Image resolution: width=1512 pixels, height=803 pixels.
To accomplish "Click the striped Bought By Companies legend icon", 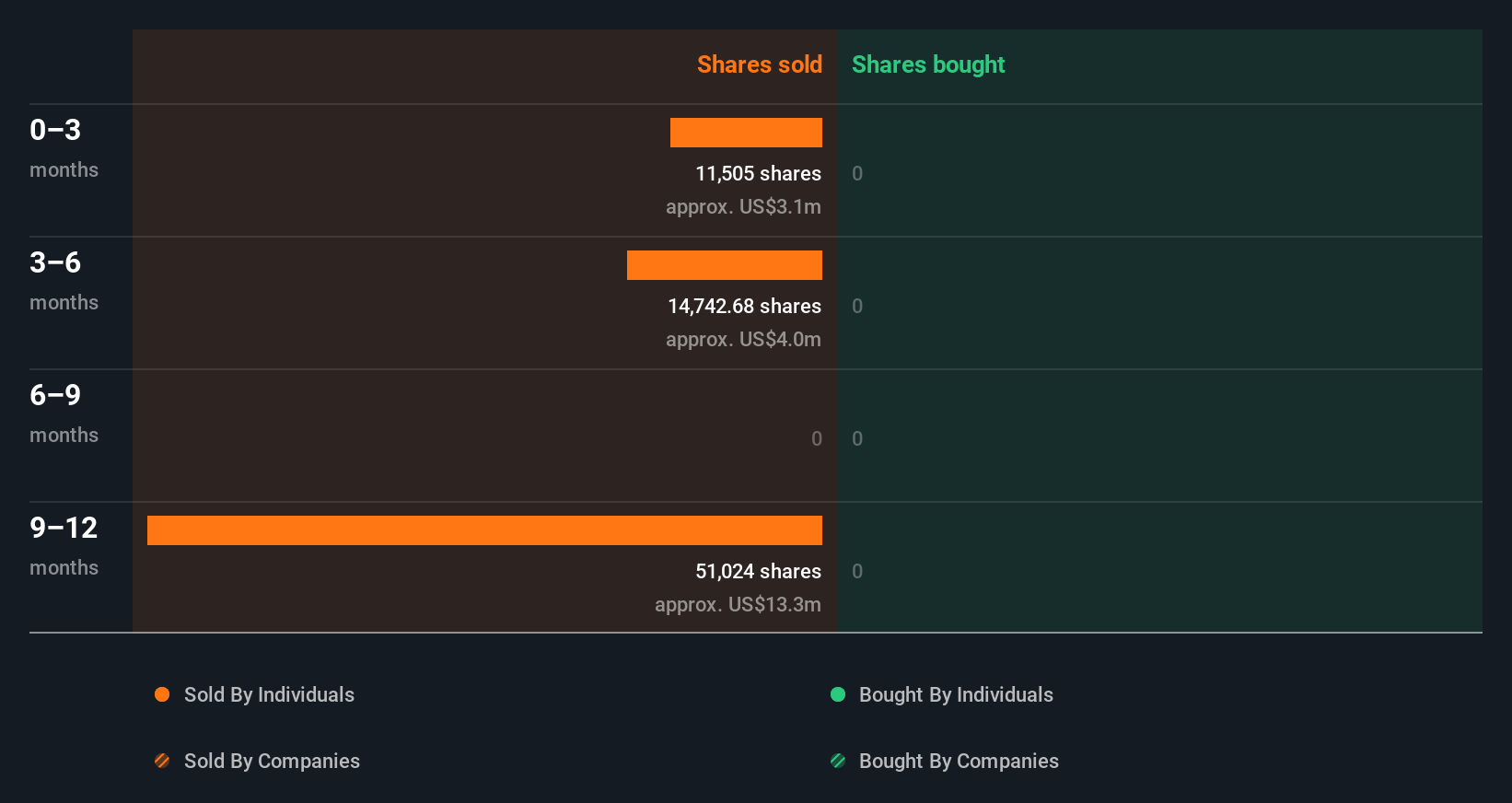I will (838, 761).
